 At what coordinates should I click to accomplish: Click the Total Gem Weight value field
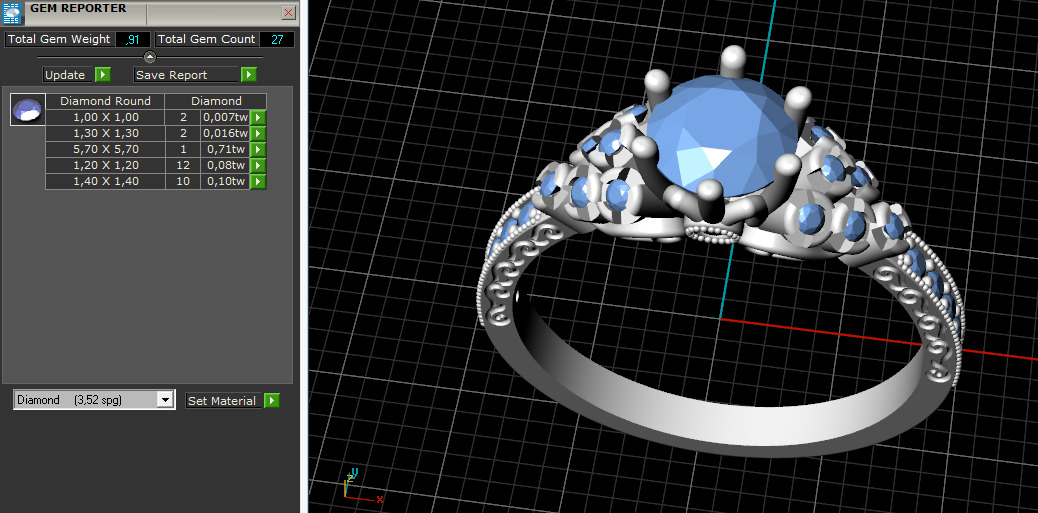[133, 40]
